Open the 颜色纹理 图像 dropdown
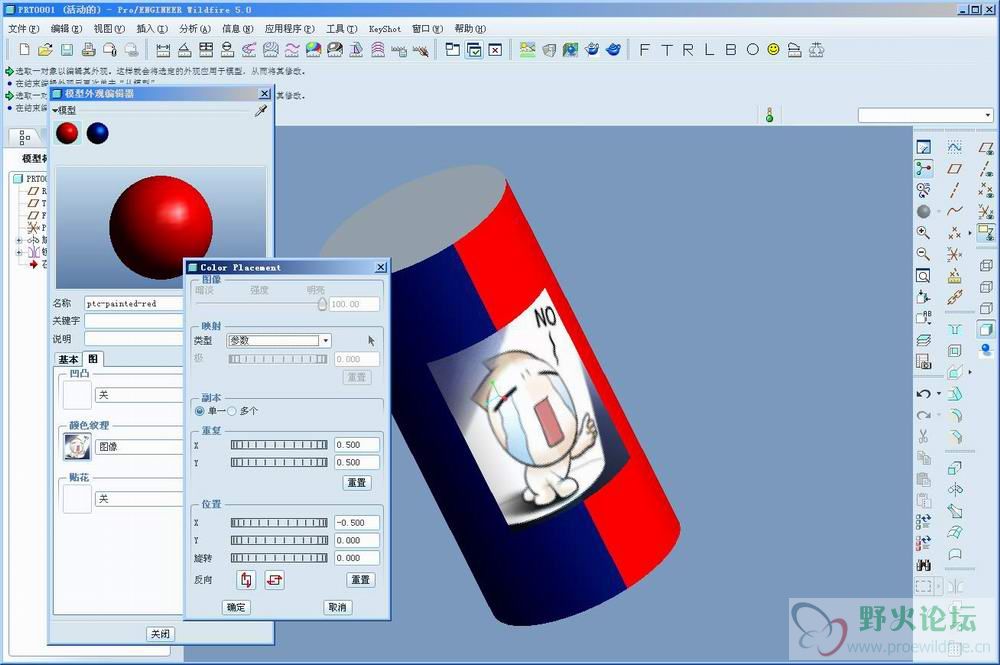Screen dimensions: 1000x665 (x=138, y=447)
